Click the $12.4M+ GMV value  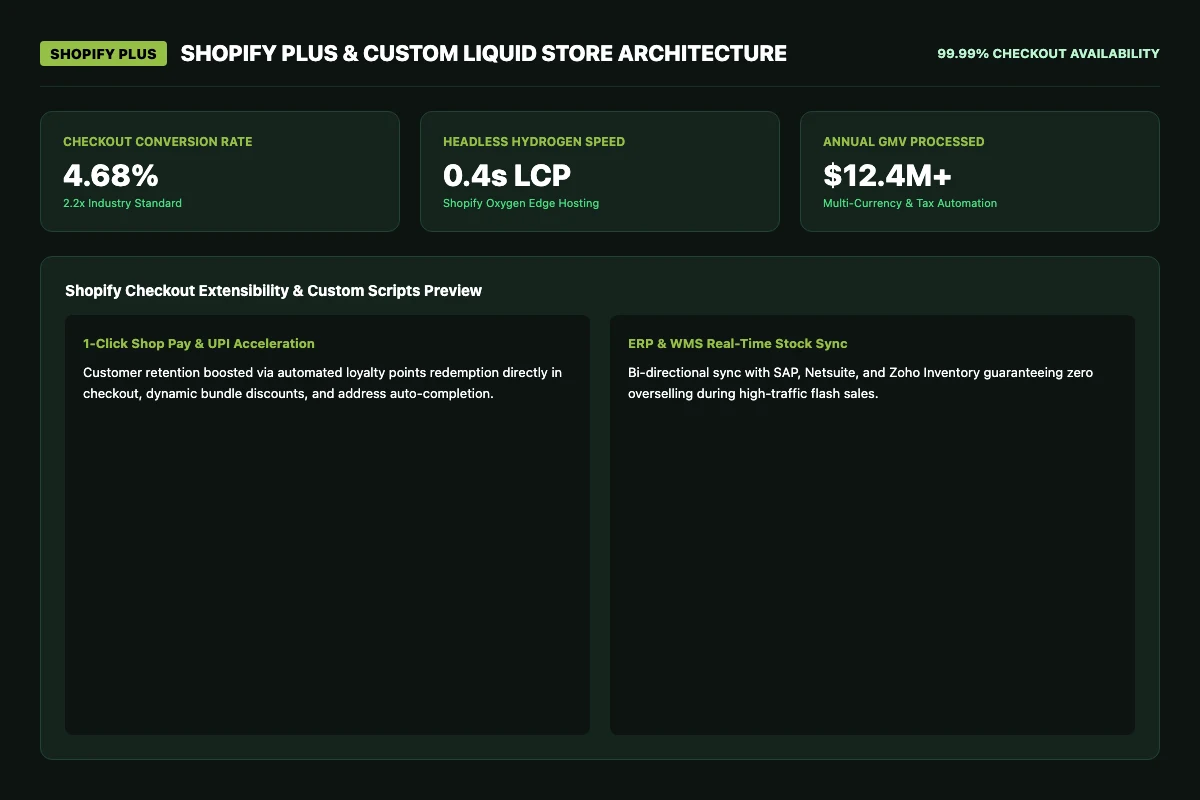[x=888, y=176]
